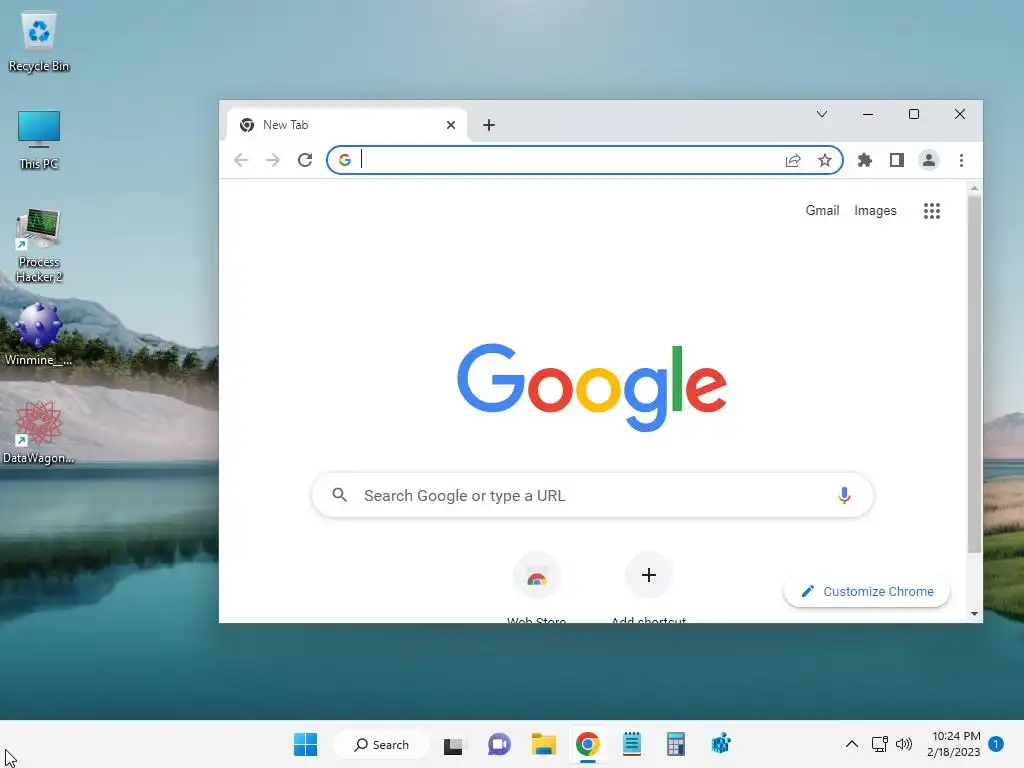The image size is (1024, 768).
Task: Open the Extensions puzzle icon
Action: pyautogui.click(x=865, y=160)
